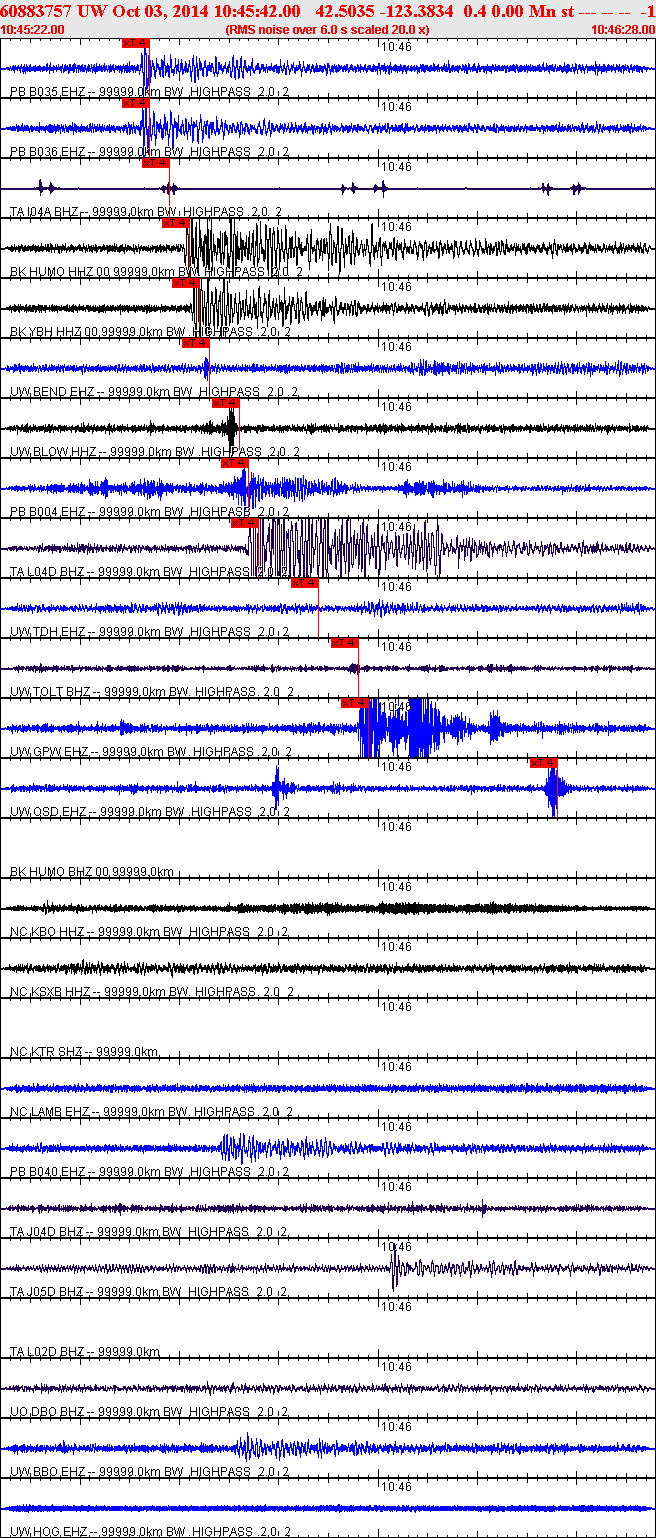
Task: Select the TA J04D BHZ station label
Action: tap(149, 1232)
